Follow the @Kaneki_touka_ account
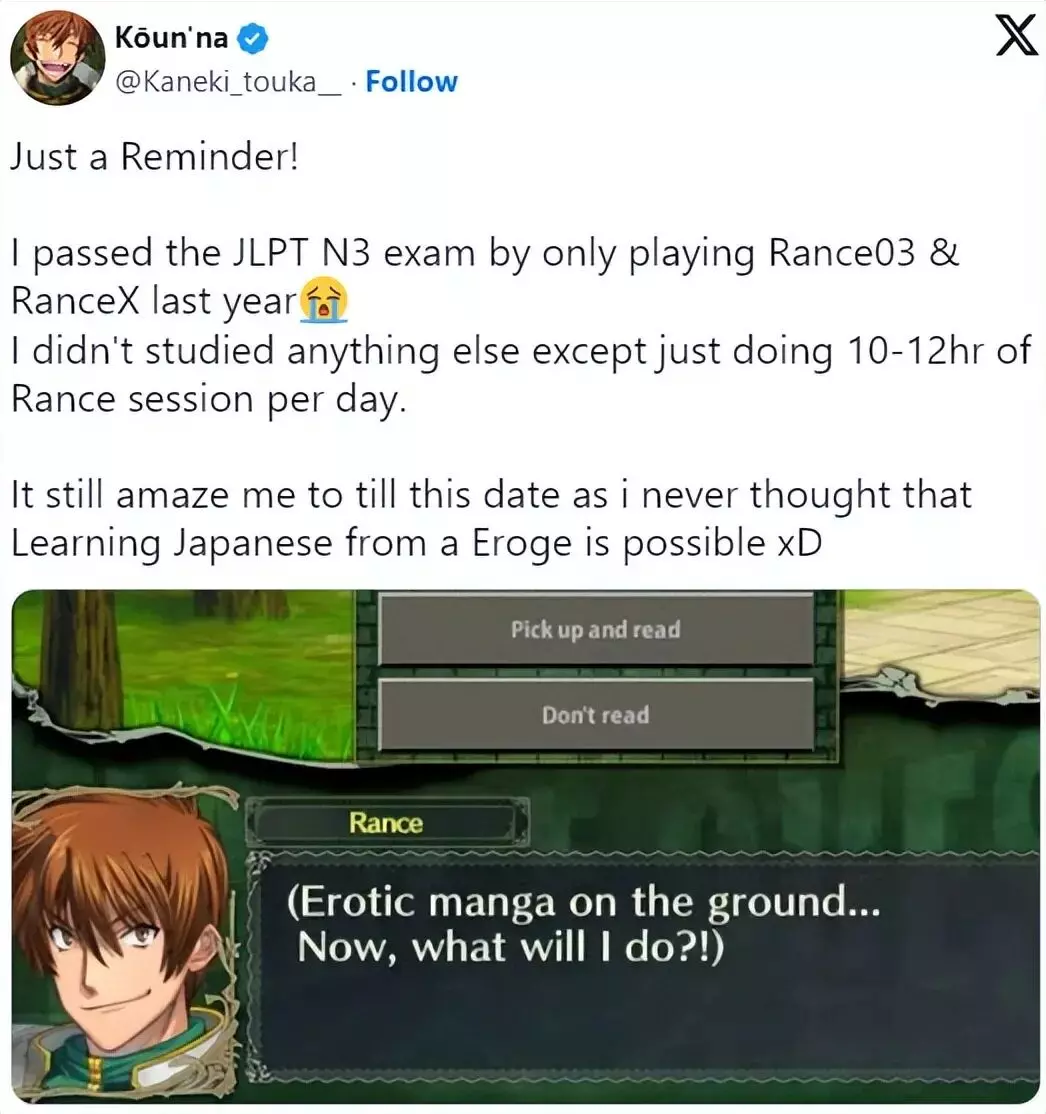 [x=411, y=82]
